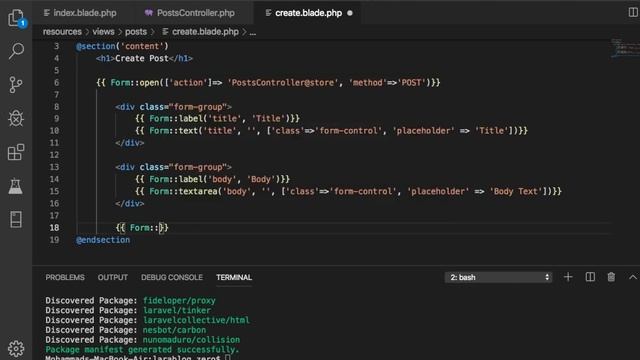Maximize panel using the up chevron
This screenshot has height=360, width=640.
point(633,277)
